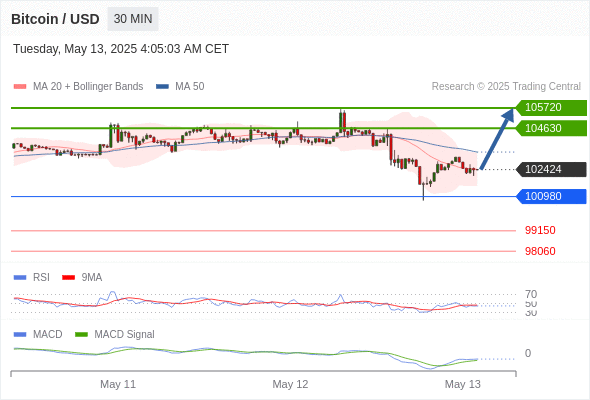Viewport: 590px width, 400px height.
Task: Click the May 11 date axis label
Action: (x=118, y=384)
